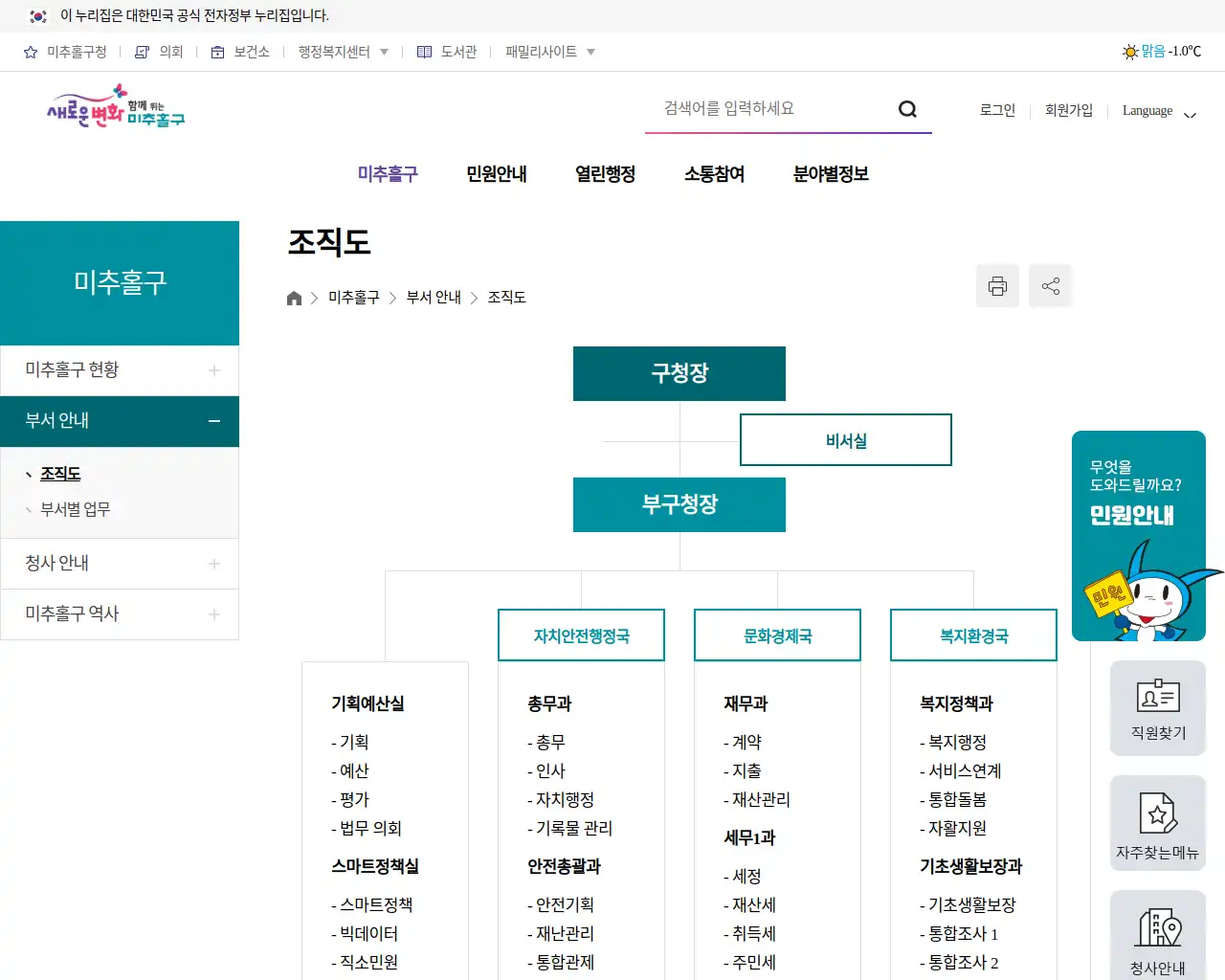Click '- 재산관리' entry
Viewport: 1225px width, 980px height.
[x=757, y=799]
